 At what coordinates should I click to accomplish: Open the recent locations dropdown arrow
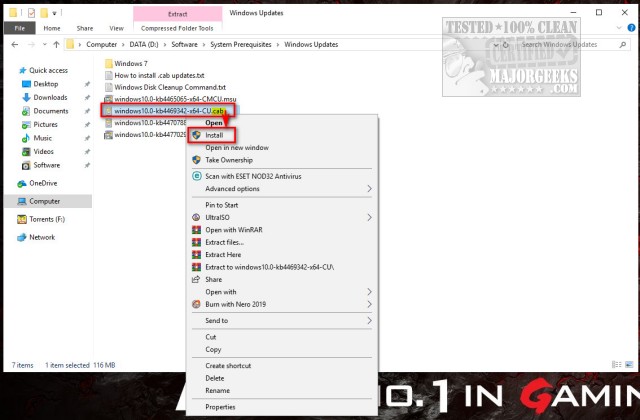[x=44, y=44]
